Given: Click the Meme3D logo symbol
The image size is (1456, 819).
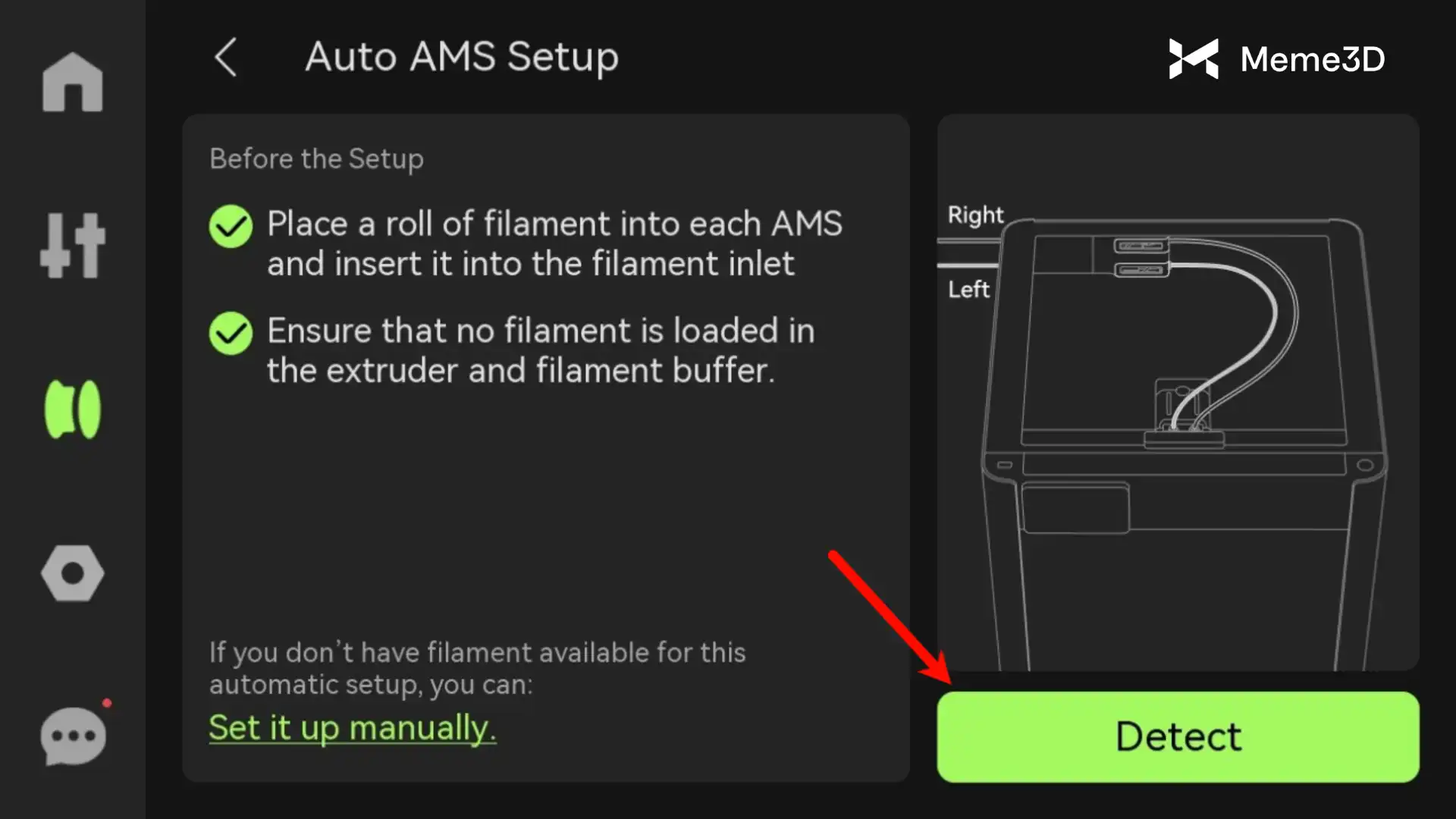Looking at the screenshot, I should click(x=1194, y=59).
